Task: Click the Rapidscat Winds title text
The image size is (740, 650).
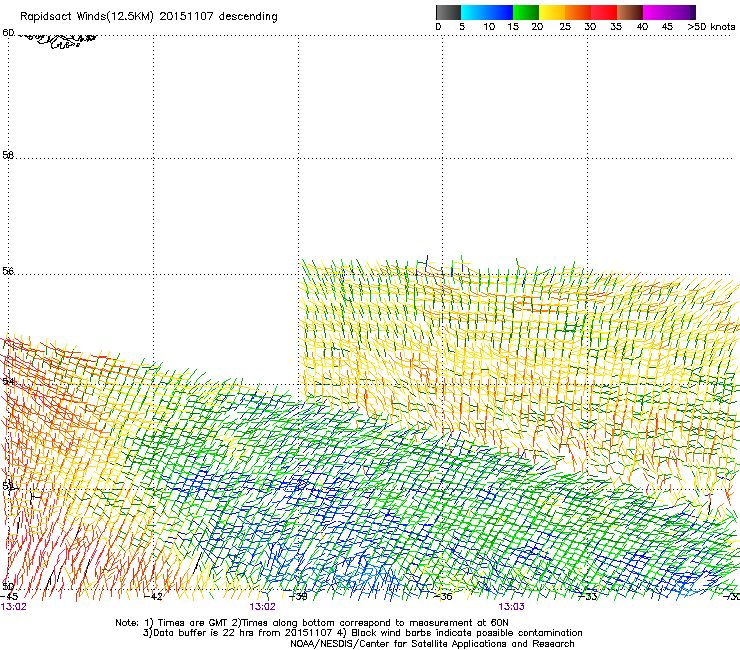Action: click(149, 17)
